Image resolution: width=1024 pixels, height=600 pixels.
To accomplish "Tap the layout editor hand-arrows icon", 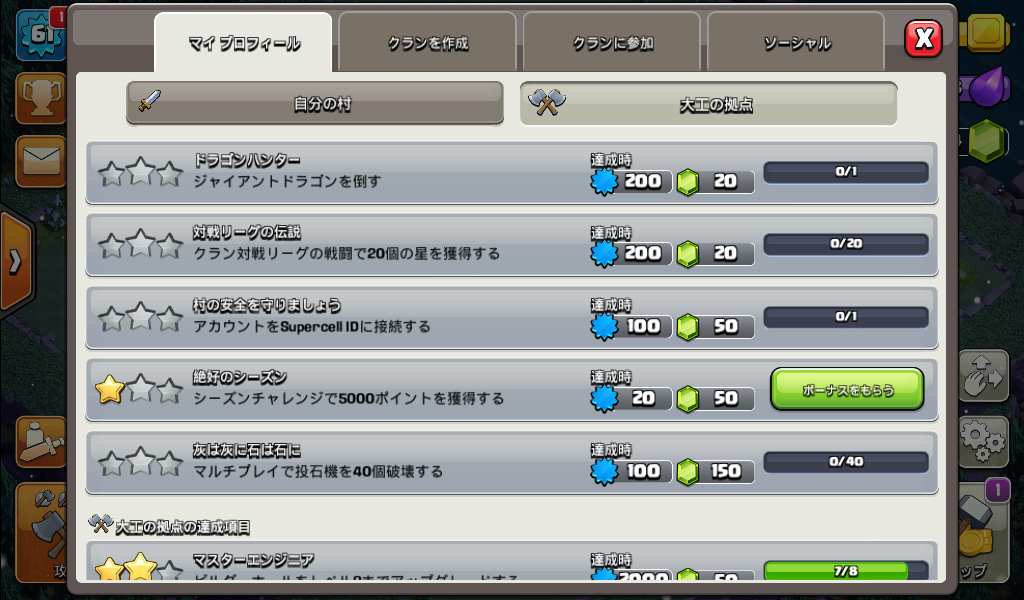I will tap(984, 375).
